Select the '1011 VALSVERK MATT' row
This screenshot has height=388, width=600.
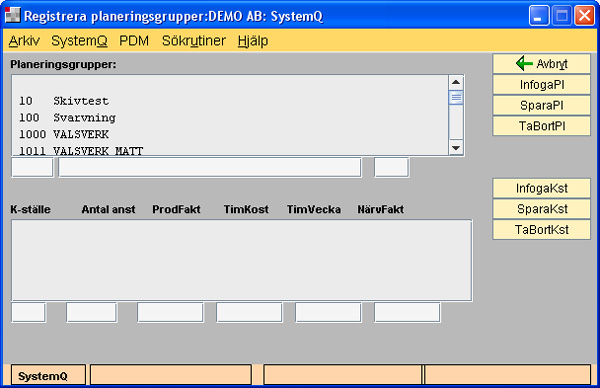(x=230, y=150)
